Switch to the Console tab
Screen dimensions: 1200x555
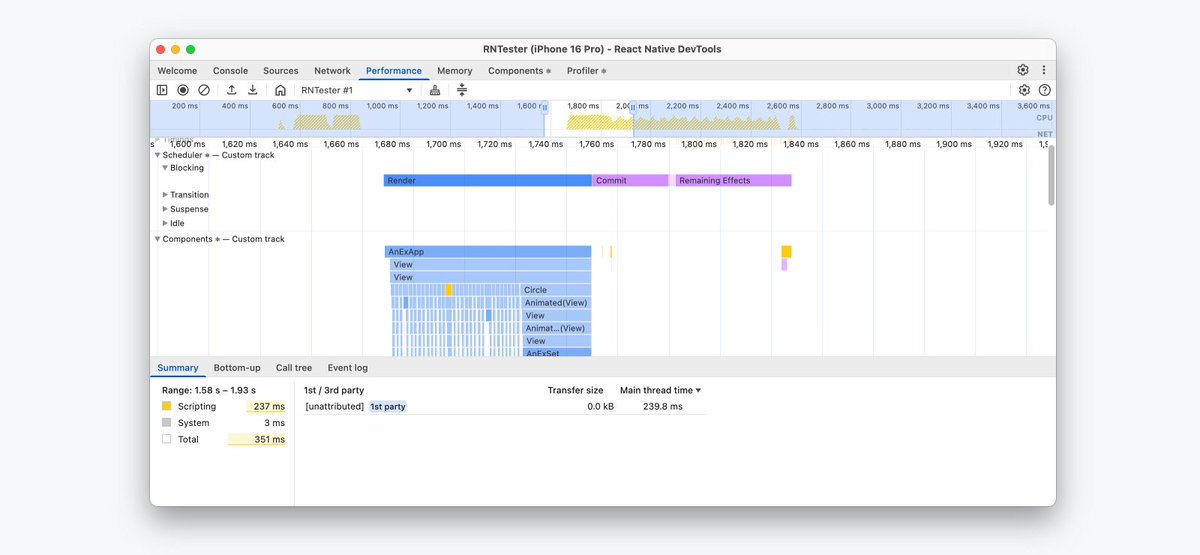(230, 71)
